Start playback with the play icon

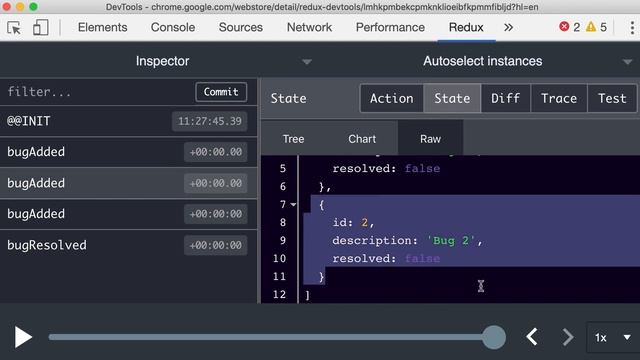(x=23, y=337)
